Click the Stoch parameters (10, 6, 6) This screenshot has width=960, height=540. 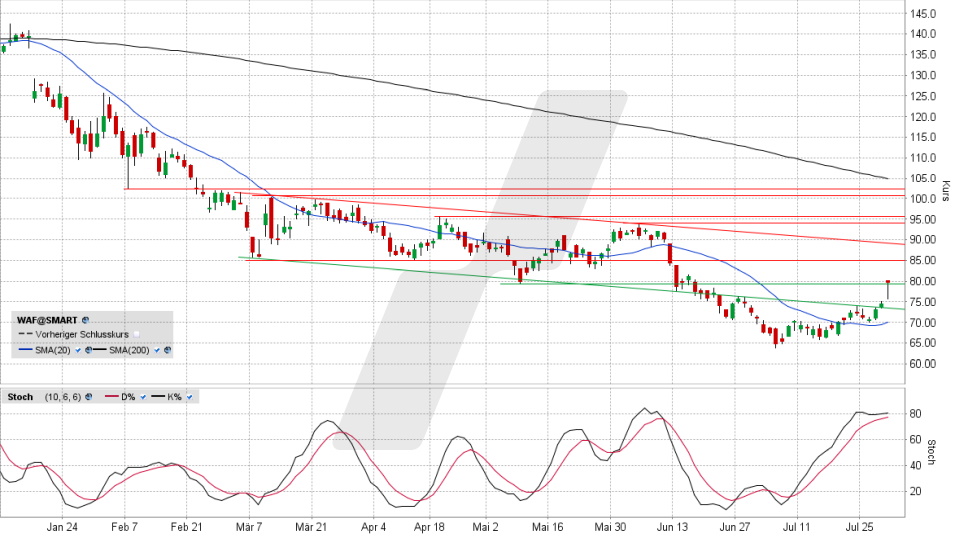point(63,397)
